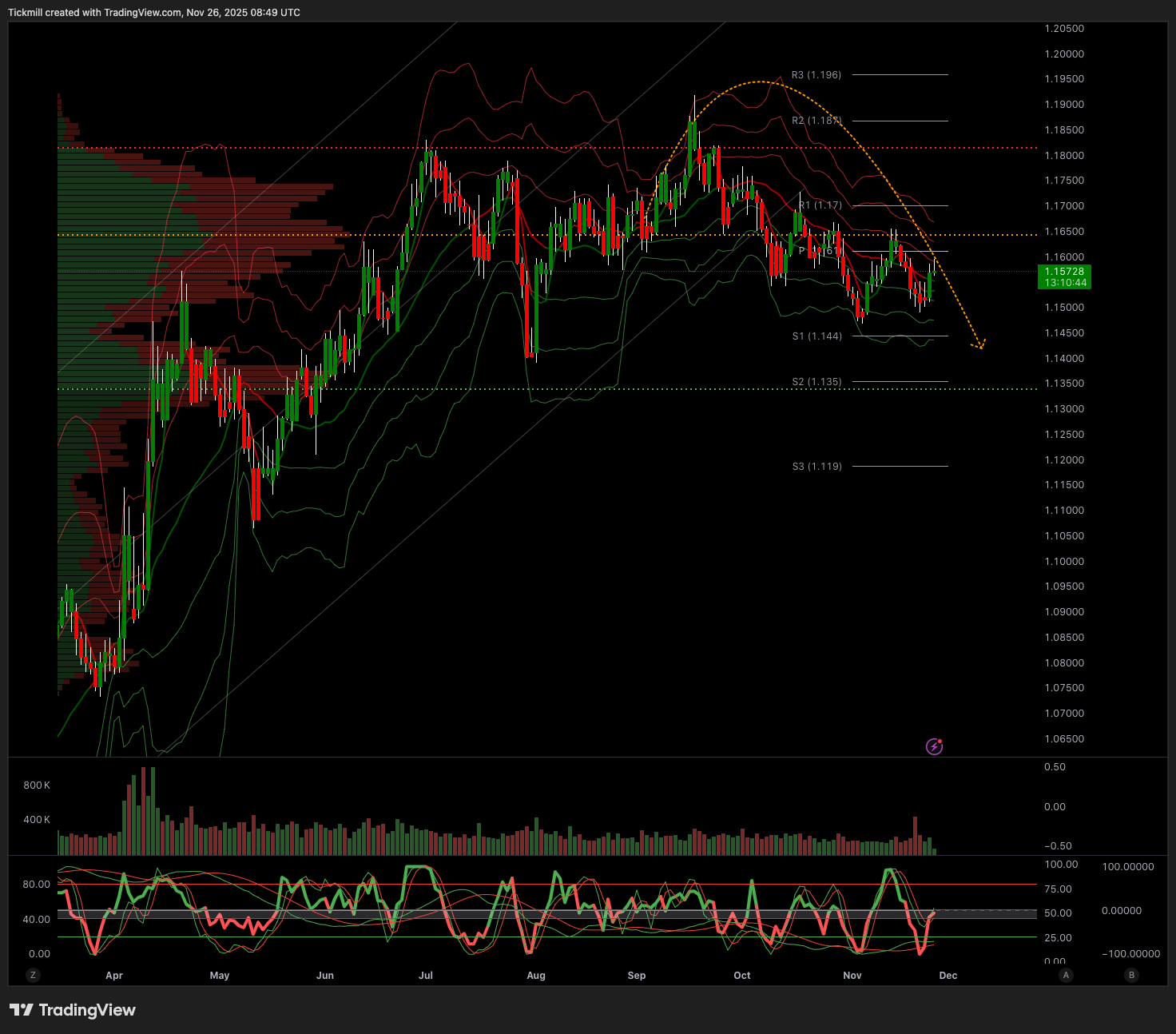Click the 1.20000 price scale label

coord(1064,54)
